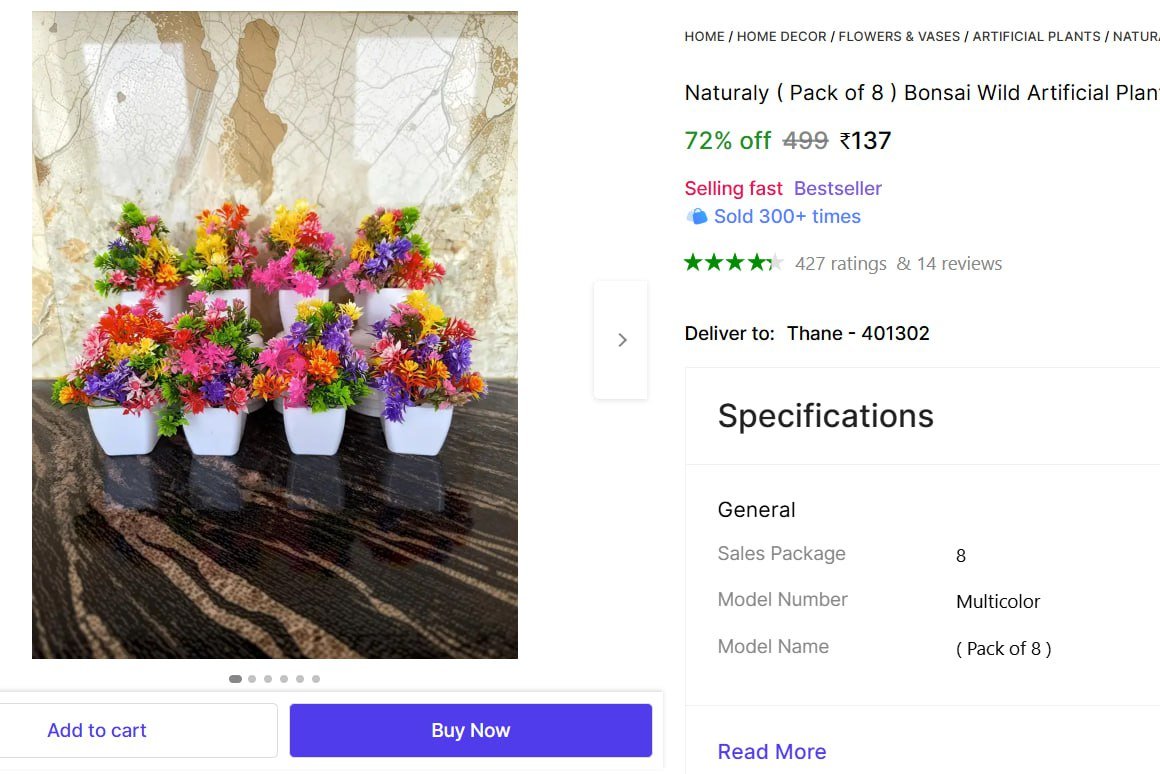
Task: Open the HOME breadcrumb link
Action: (x=704, y=36)
